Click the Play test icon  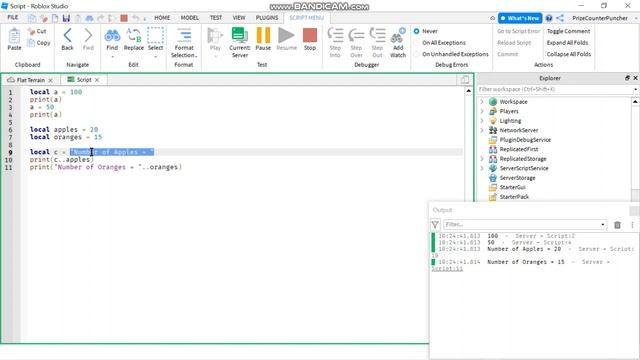(215, 36)
